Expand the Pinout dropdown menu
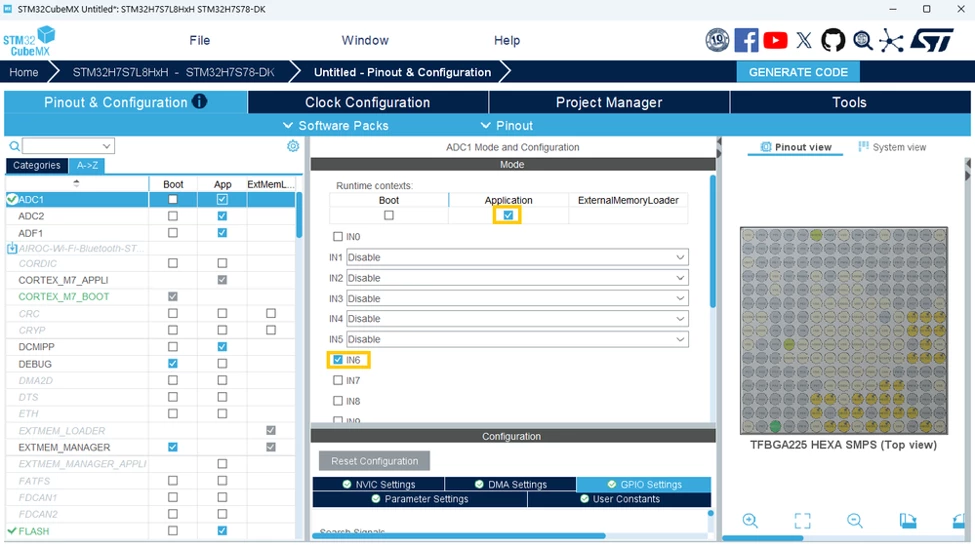975x547 pixels. pyautogui.click(x=507, y=126)
